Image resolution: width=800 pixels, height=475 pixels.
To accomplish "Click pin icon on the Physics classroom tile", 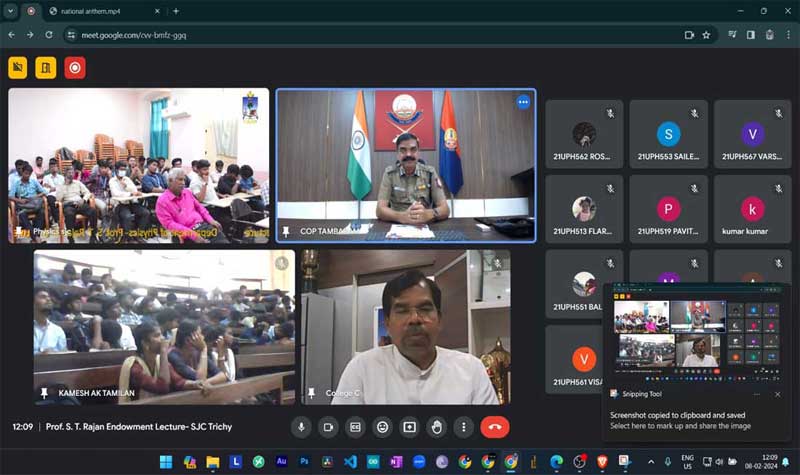I will click(19, 232).
